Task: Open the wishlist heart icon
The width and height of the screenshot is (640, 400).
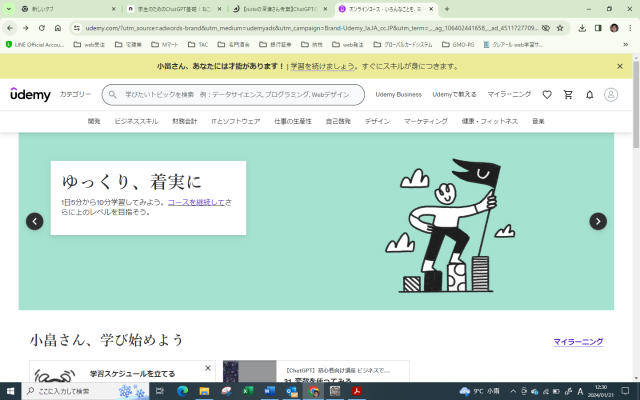Action: (547, 95)
